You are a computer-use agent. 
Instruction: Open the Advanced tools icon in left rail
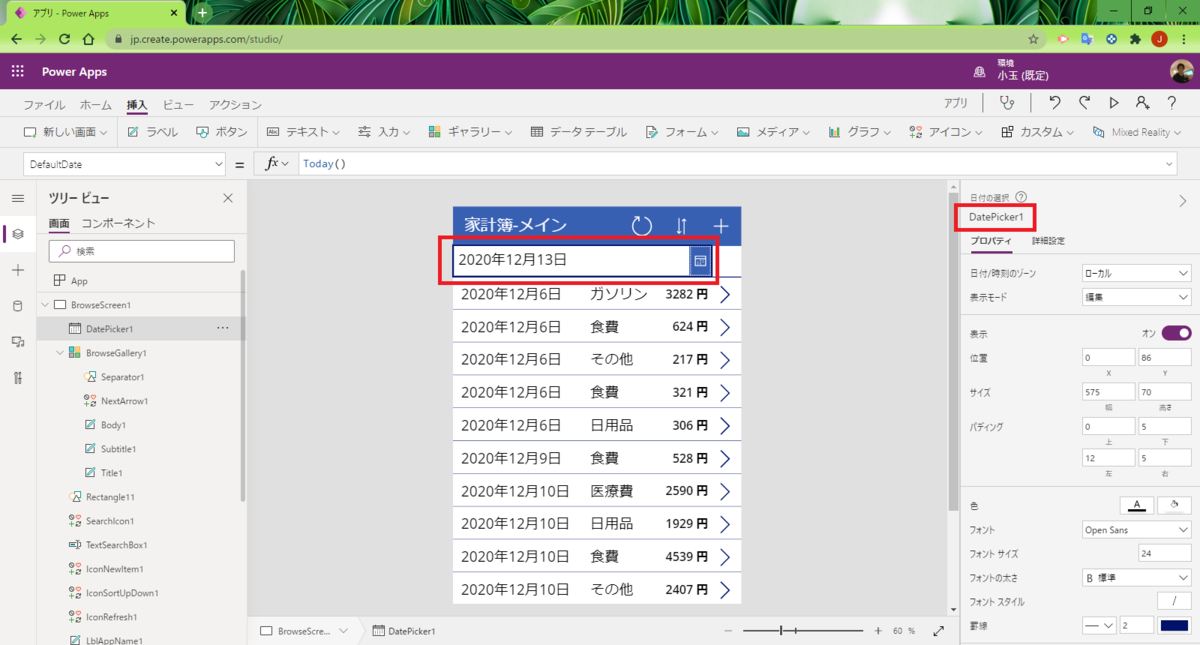[x=17, y=377]
